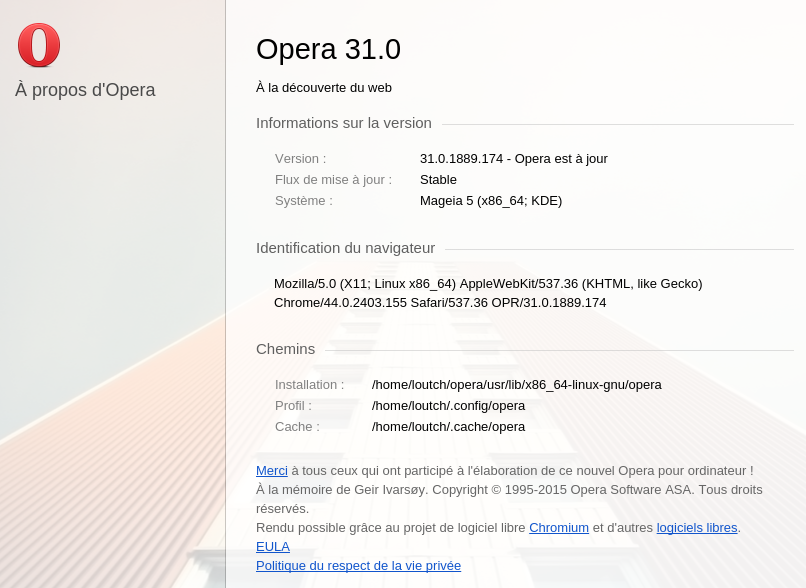Click version number 31.0.1889.174 text
The height and width of the screenshot is (588, 806).
(462, 159)
